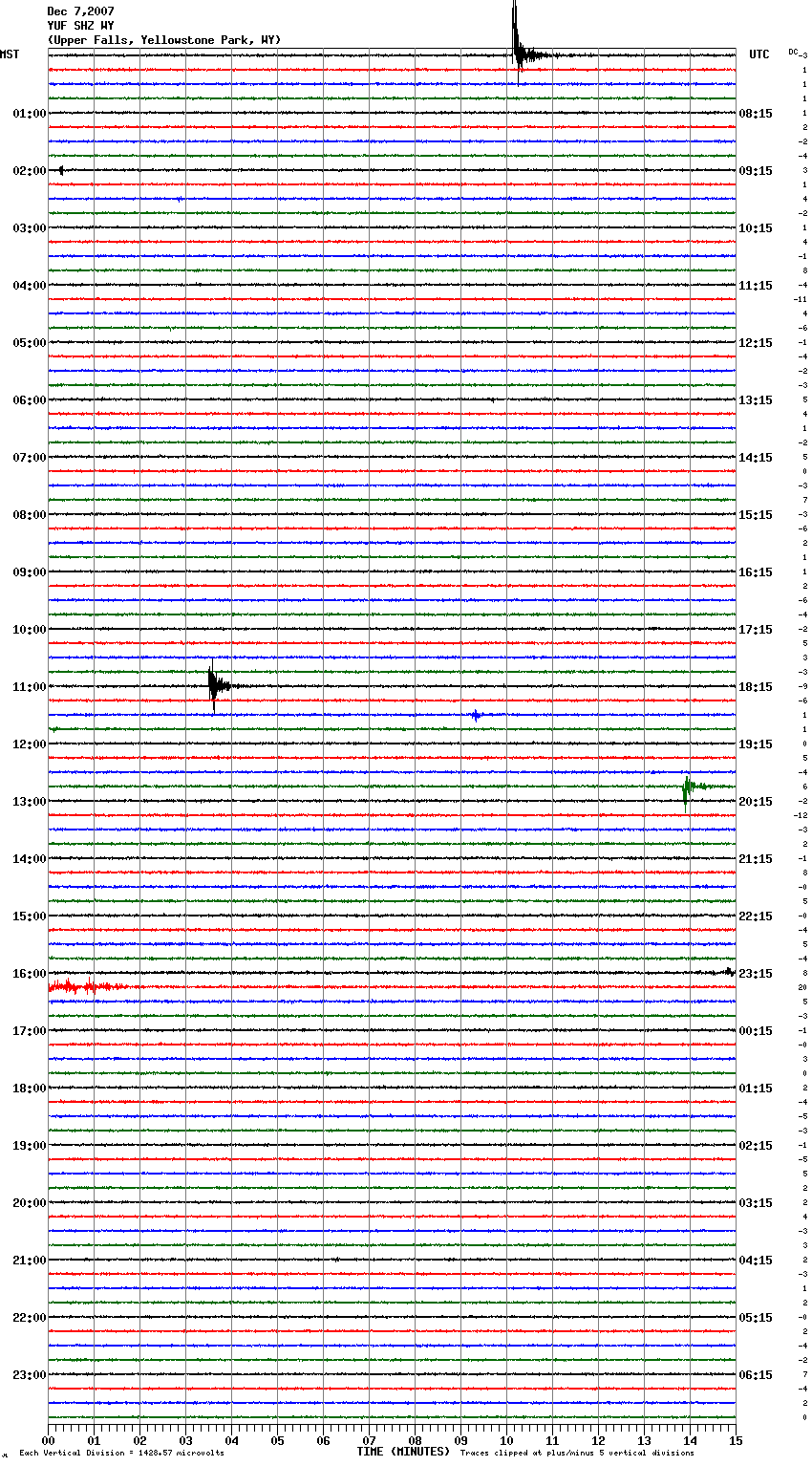Select the 08:00 MST time label
This screenshot has width=812, height=1466.
pos(30,515)
